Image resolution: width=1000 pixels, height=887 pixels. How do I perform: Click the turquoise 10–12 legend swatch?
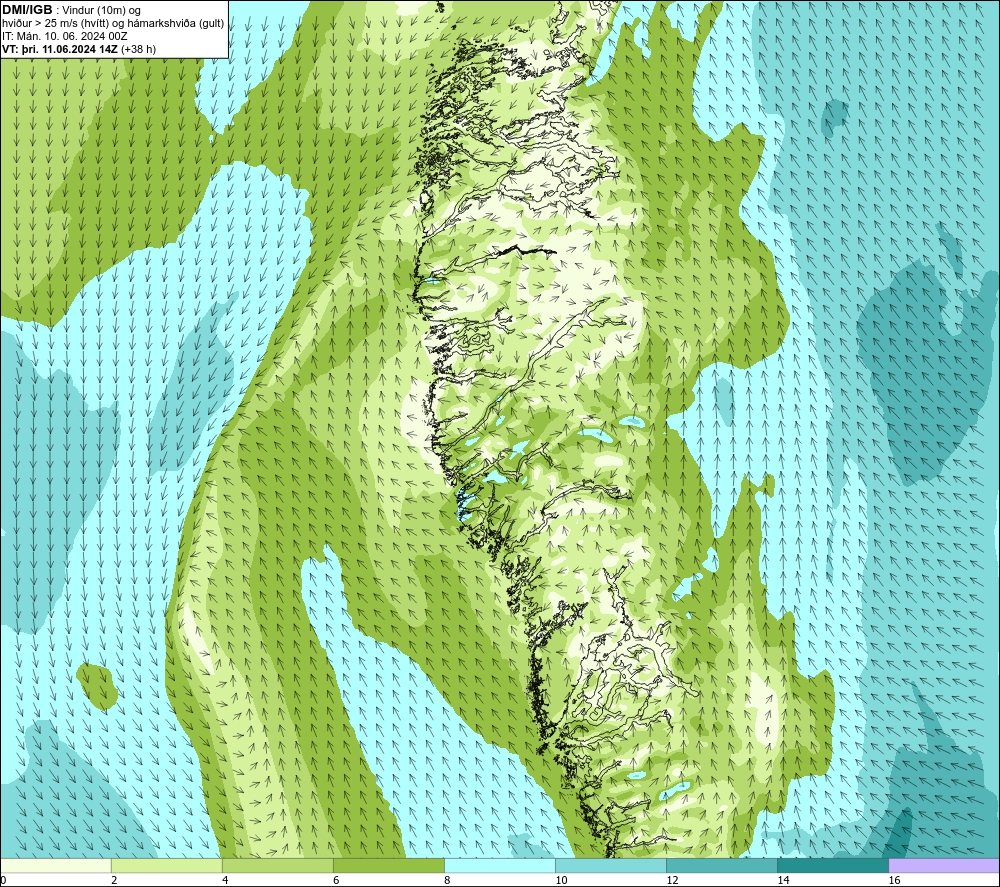pyautogui.click(x=610, y=865)
